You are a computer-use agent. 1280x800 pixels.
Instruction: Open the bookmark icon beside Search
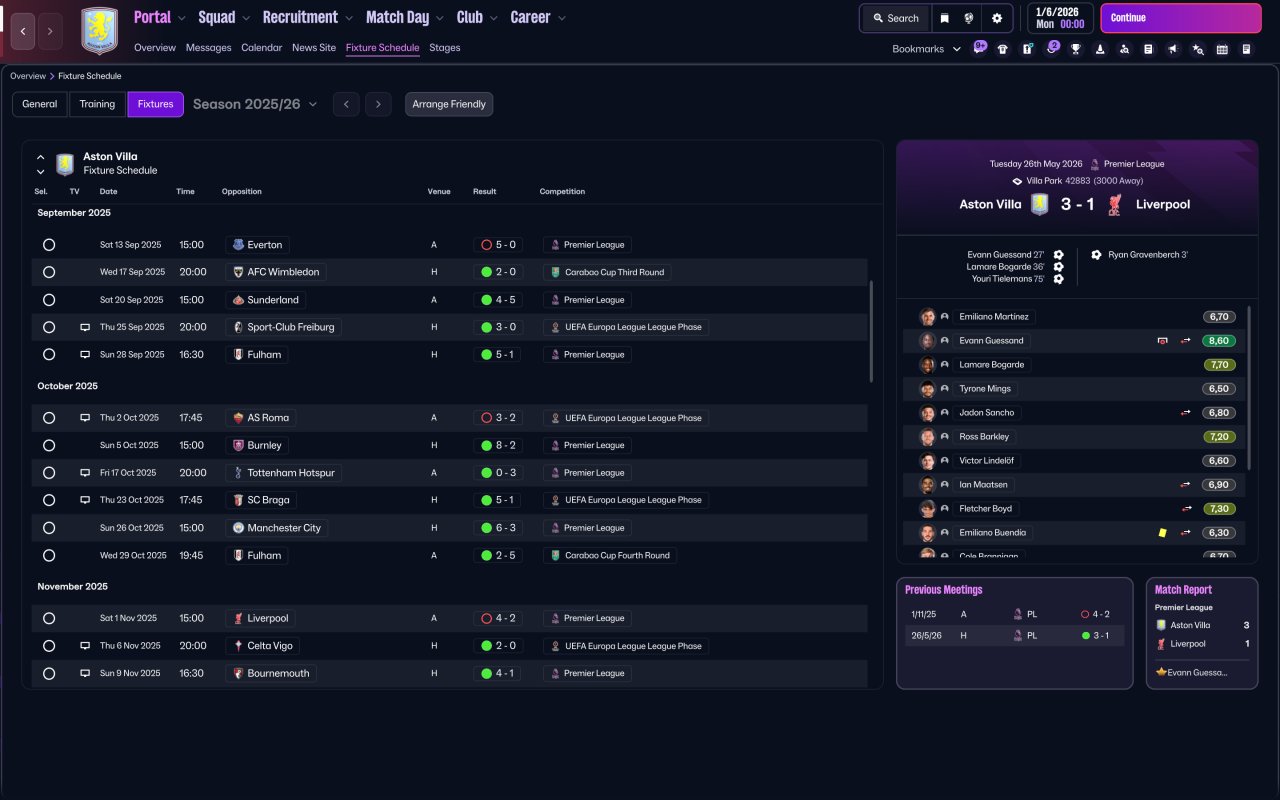pos(944,18)
